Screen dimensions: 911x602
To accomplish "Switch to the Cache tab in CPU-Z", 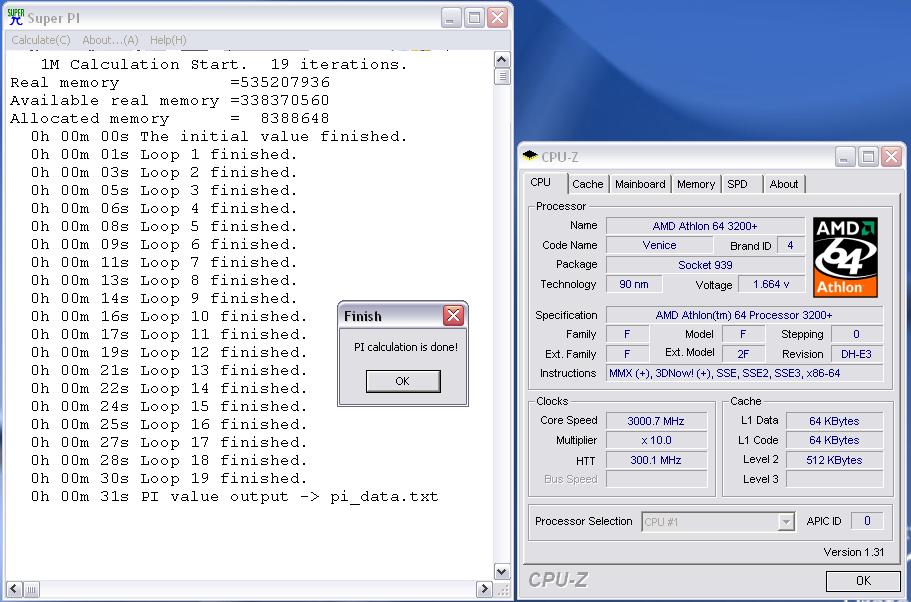I will tap(587, 184).
